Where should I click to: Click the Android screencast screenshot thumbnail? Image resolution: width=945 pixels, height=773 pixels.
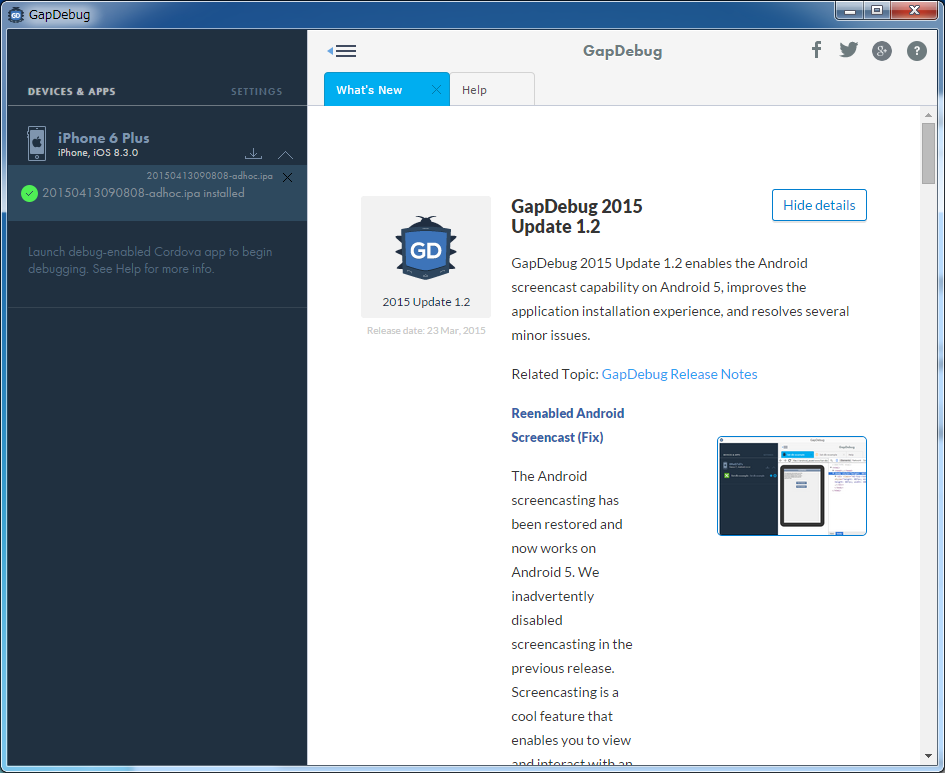coord(791,486)
